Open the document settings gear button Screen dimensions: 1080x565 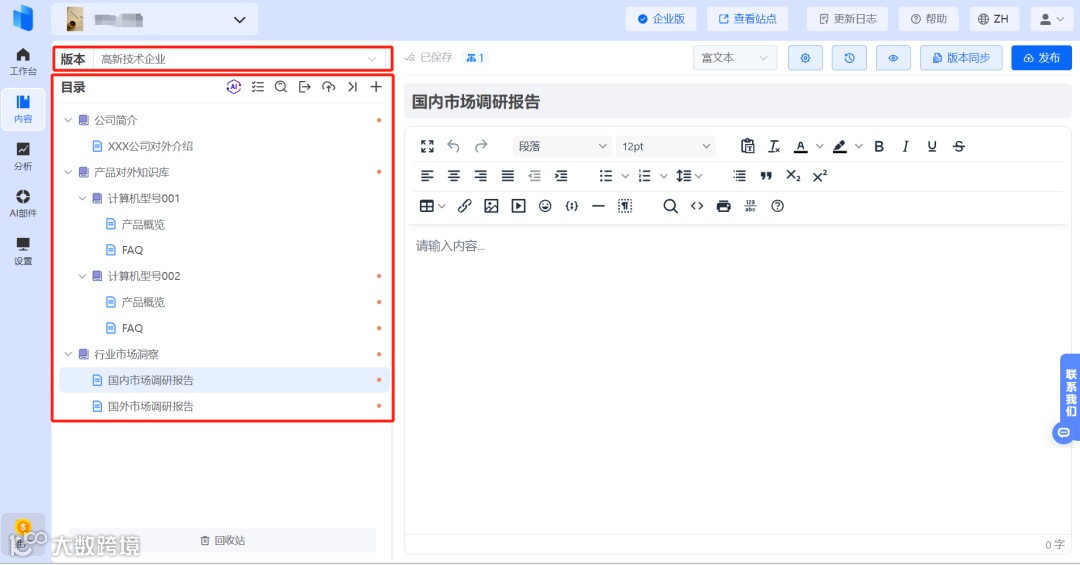pos(805,58)
